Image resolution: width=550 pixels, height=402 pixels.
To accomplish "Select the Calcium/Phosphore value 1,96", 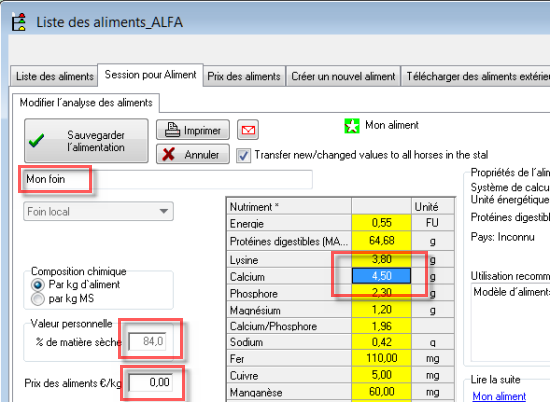I will [x=381, y=326].
